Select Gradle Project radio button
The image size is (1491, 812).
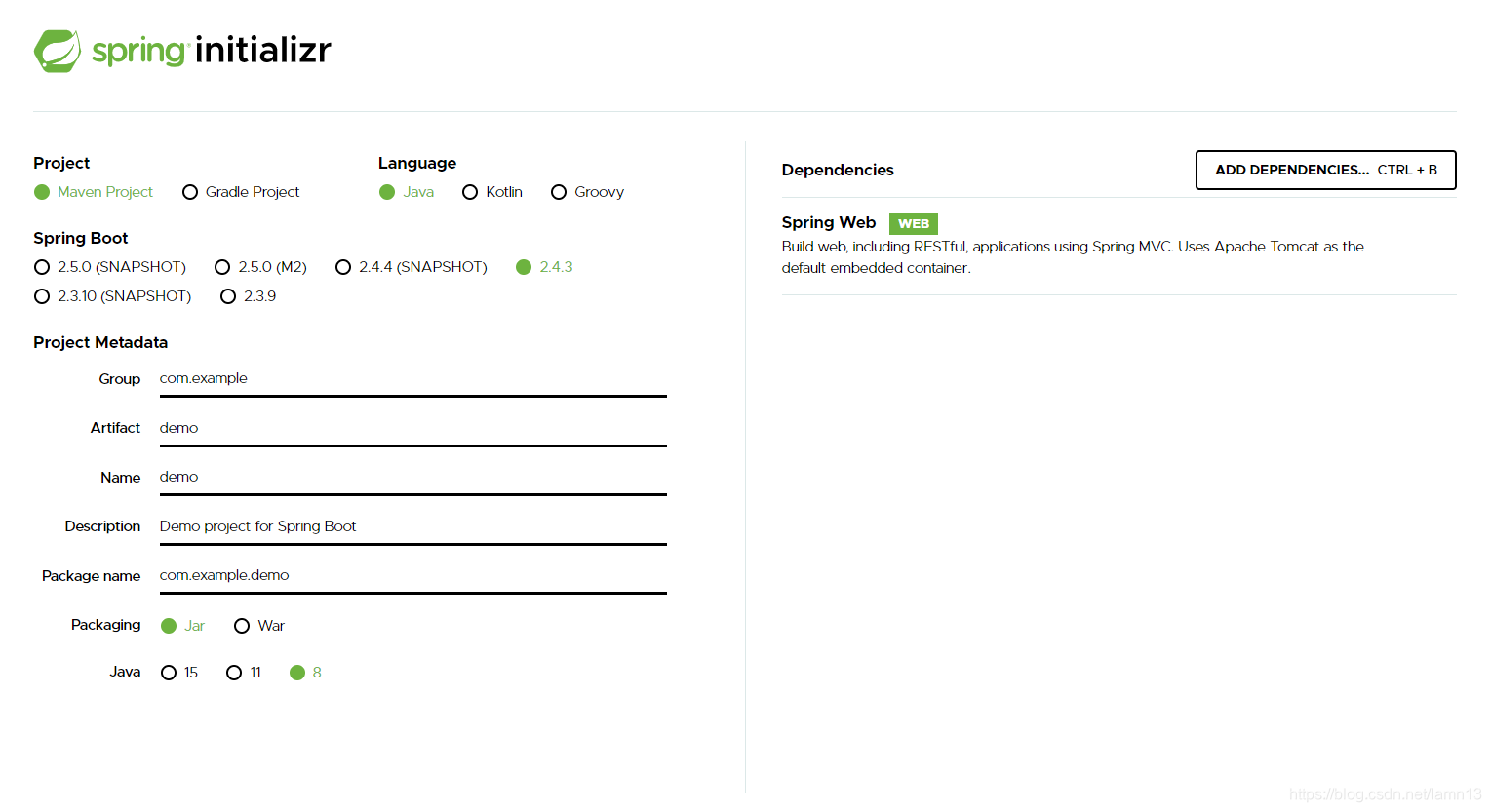[241, 192]
